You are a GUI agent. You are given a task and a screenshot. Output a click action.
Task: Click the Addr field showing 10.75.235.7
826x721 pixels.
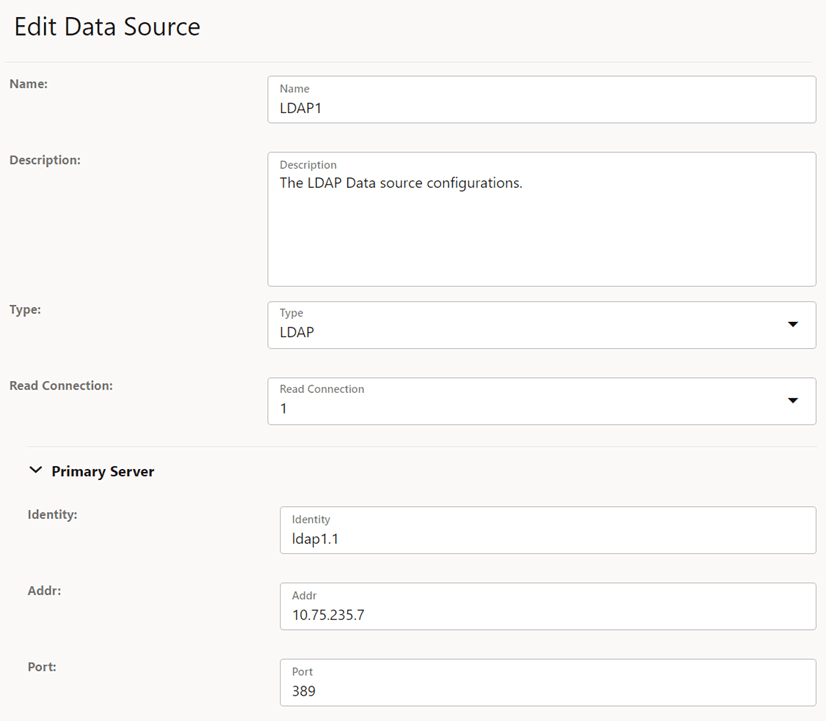coord(546,614)
